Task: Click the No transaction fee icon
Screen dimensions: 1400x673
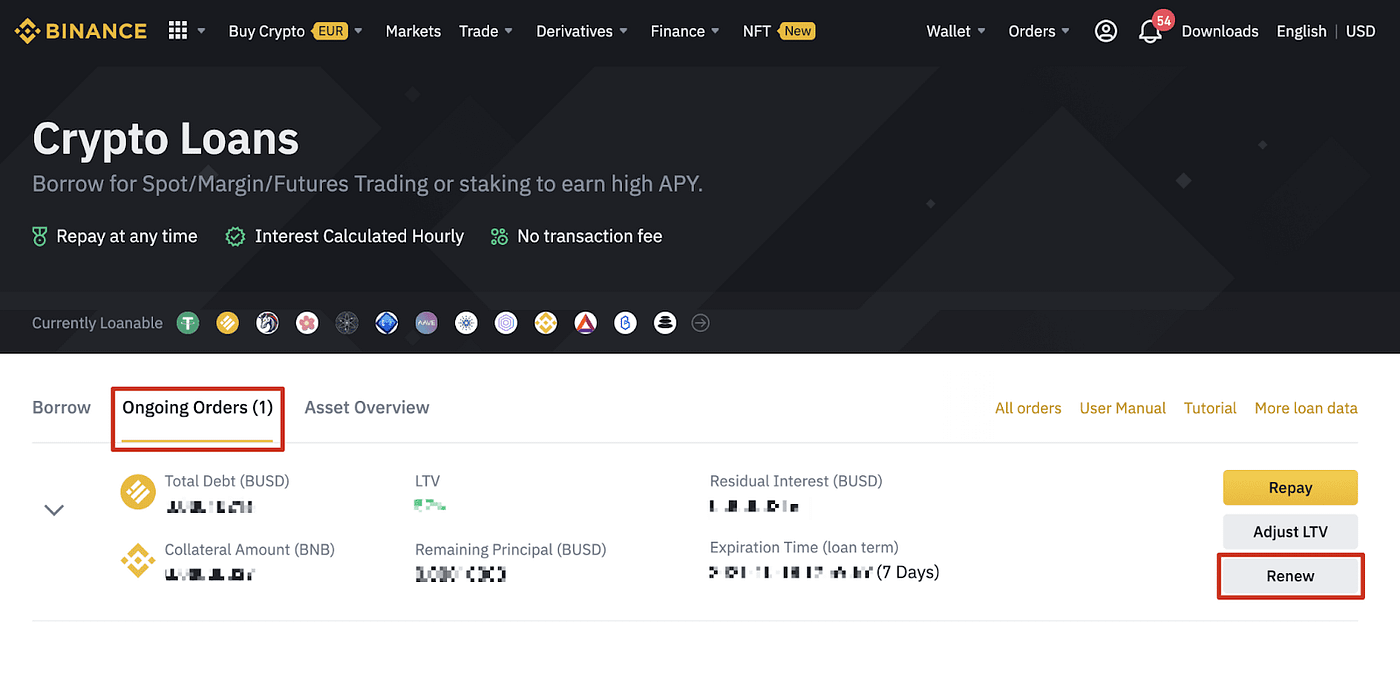Action: coord(500,237)
